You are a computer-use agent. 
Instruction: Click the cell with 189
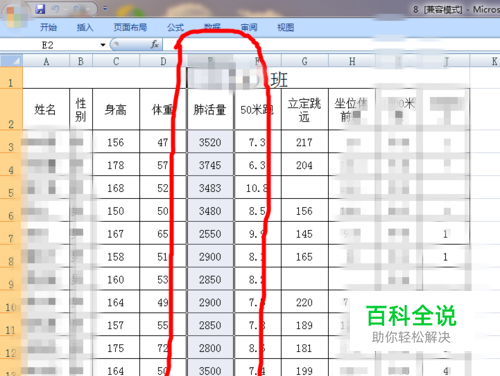coord(305,325)
